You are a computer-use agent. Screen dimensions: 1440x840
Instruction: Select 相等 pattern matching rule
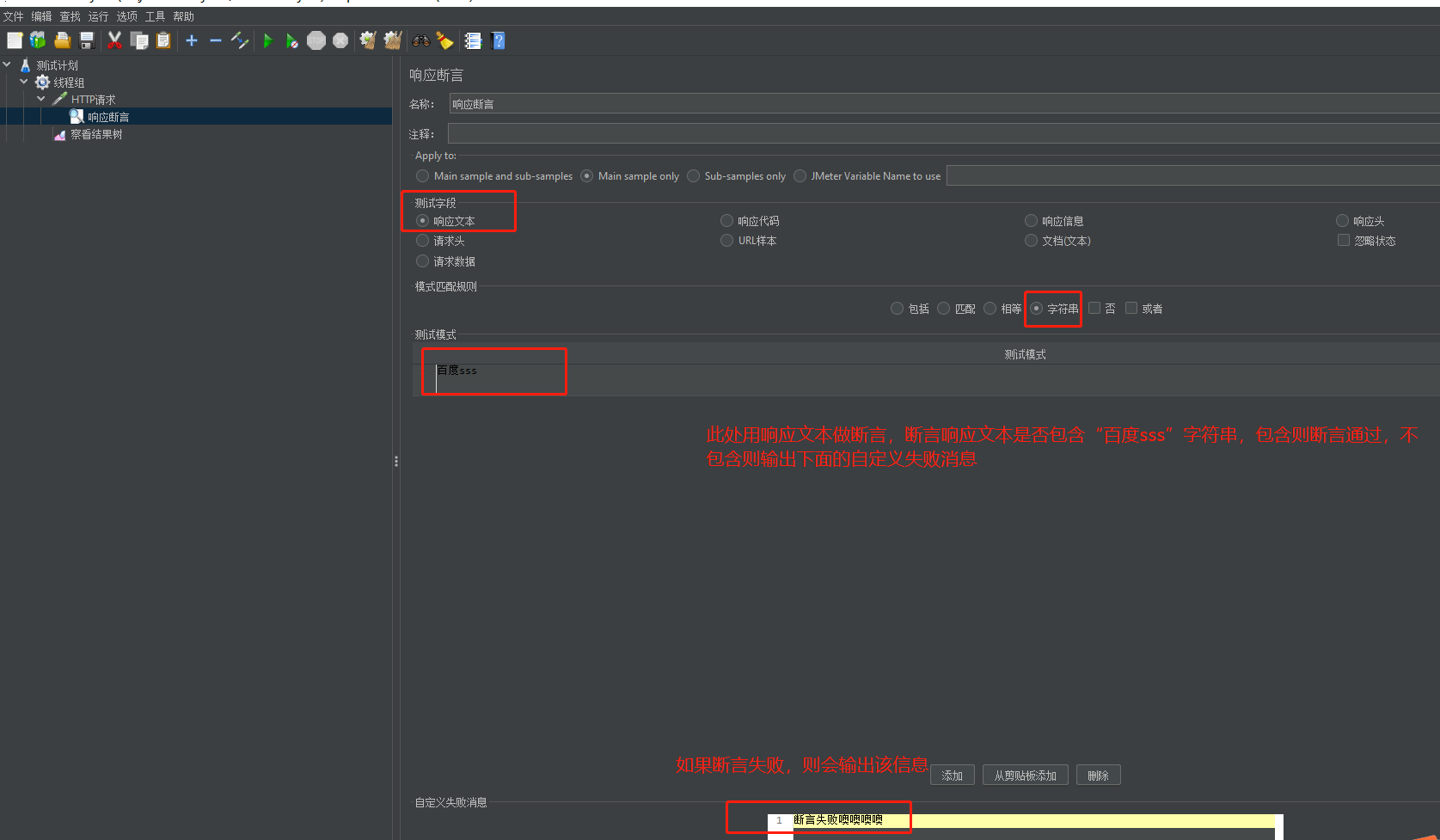point(990,309)
